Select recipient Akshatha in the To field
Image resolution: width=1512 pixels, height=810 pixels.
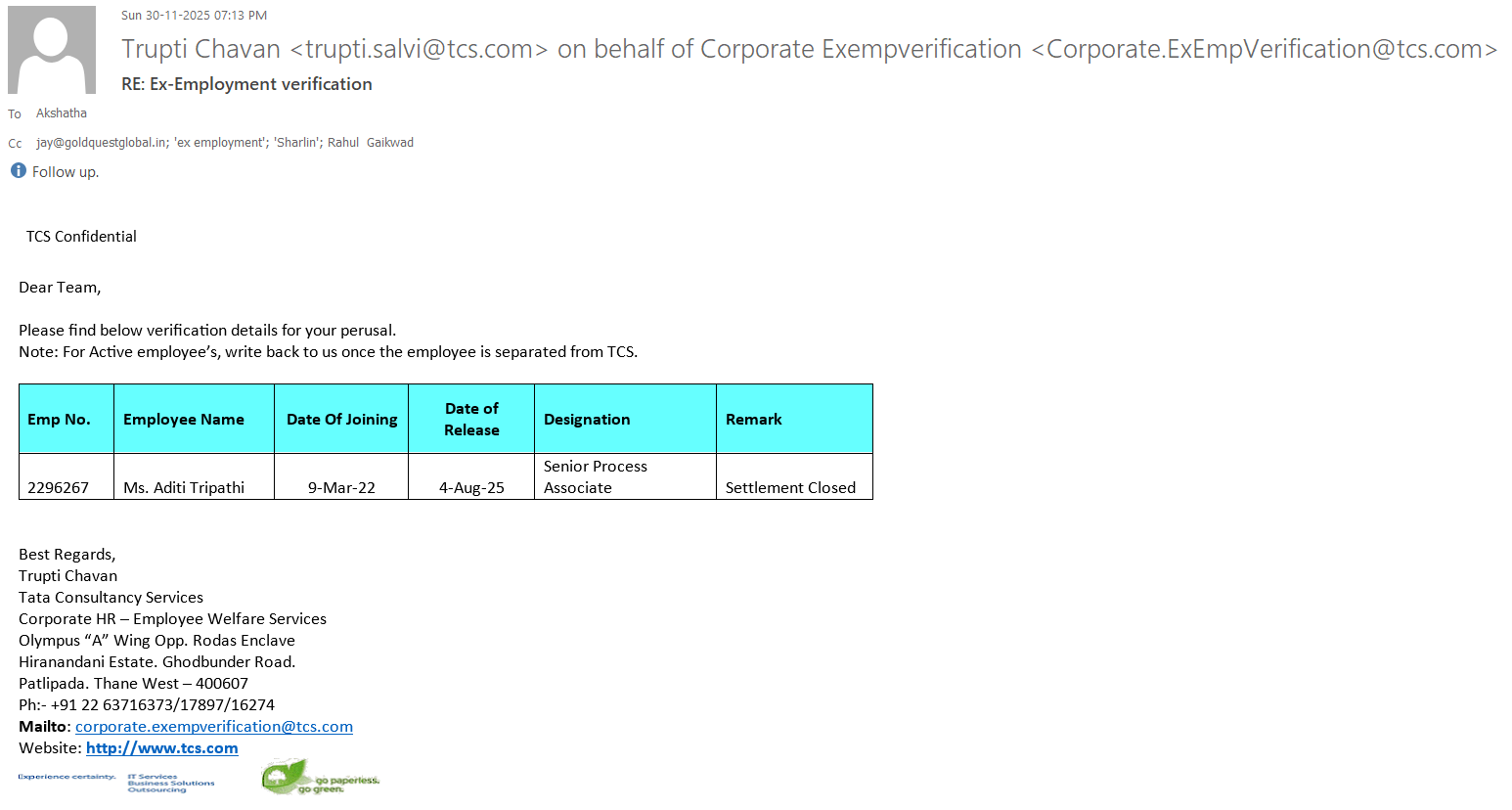(x=62, y=113)
